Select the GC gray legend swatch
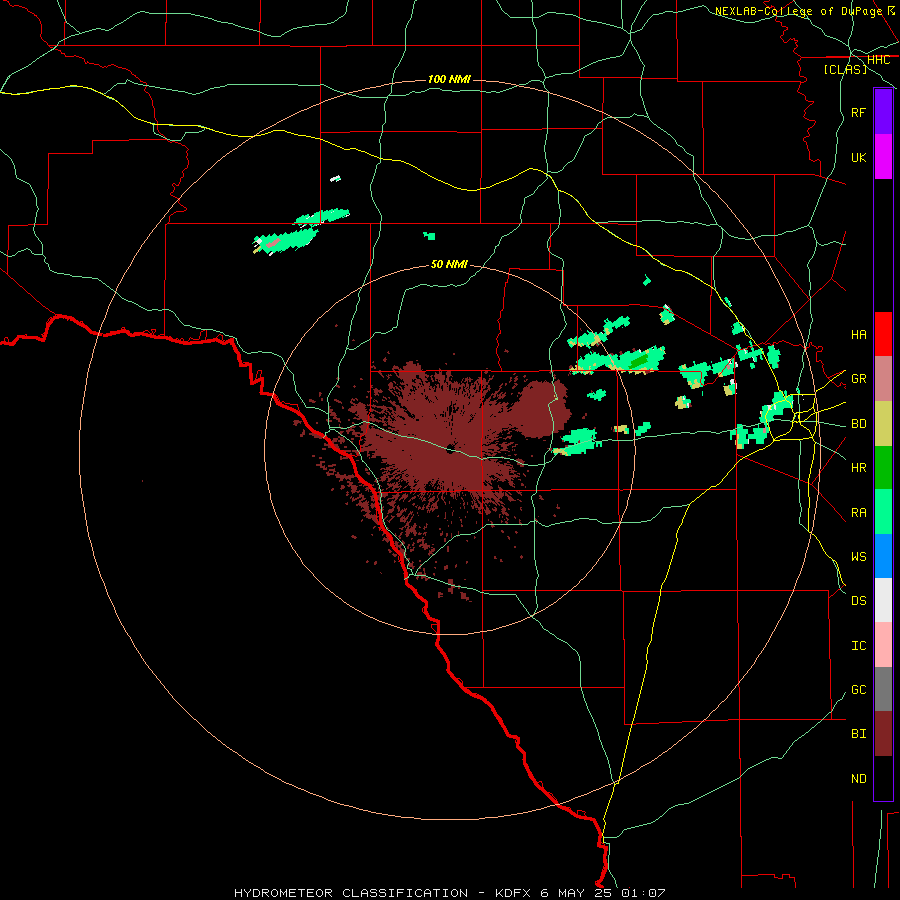Image resolution: width=900 pixels, height=900 pixels. click(x=883, y=689)
